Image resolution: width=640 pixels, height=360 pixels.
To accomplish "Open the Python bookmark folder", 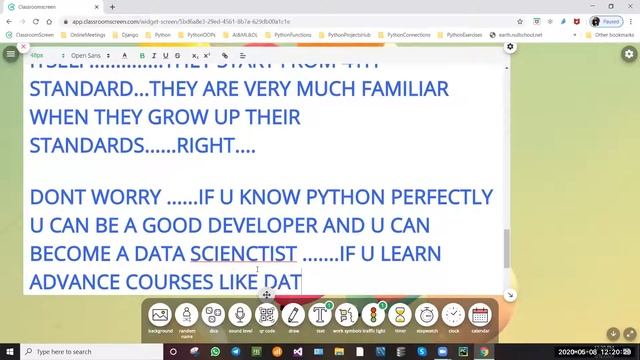I will pos(158,35).
